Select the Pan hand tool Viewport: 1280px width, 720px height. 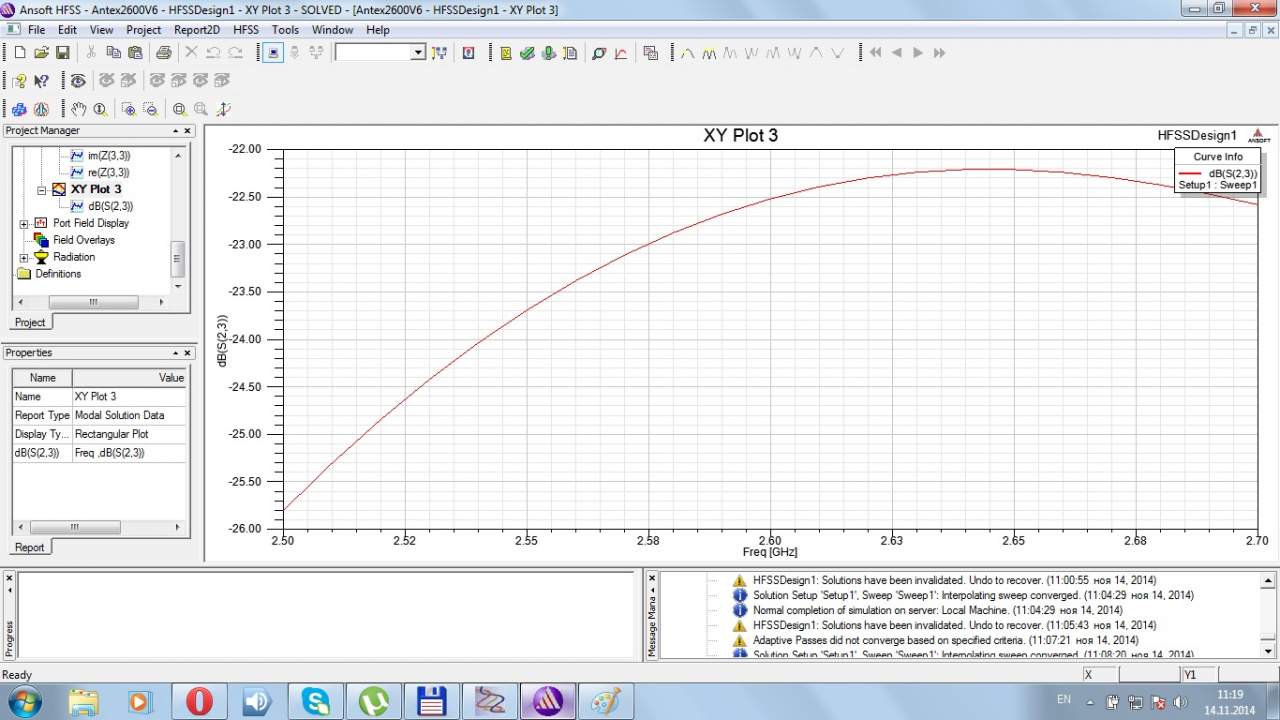tap(78, 109)
